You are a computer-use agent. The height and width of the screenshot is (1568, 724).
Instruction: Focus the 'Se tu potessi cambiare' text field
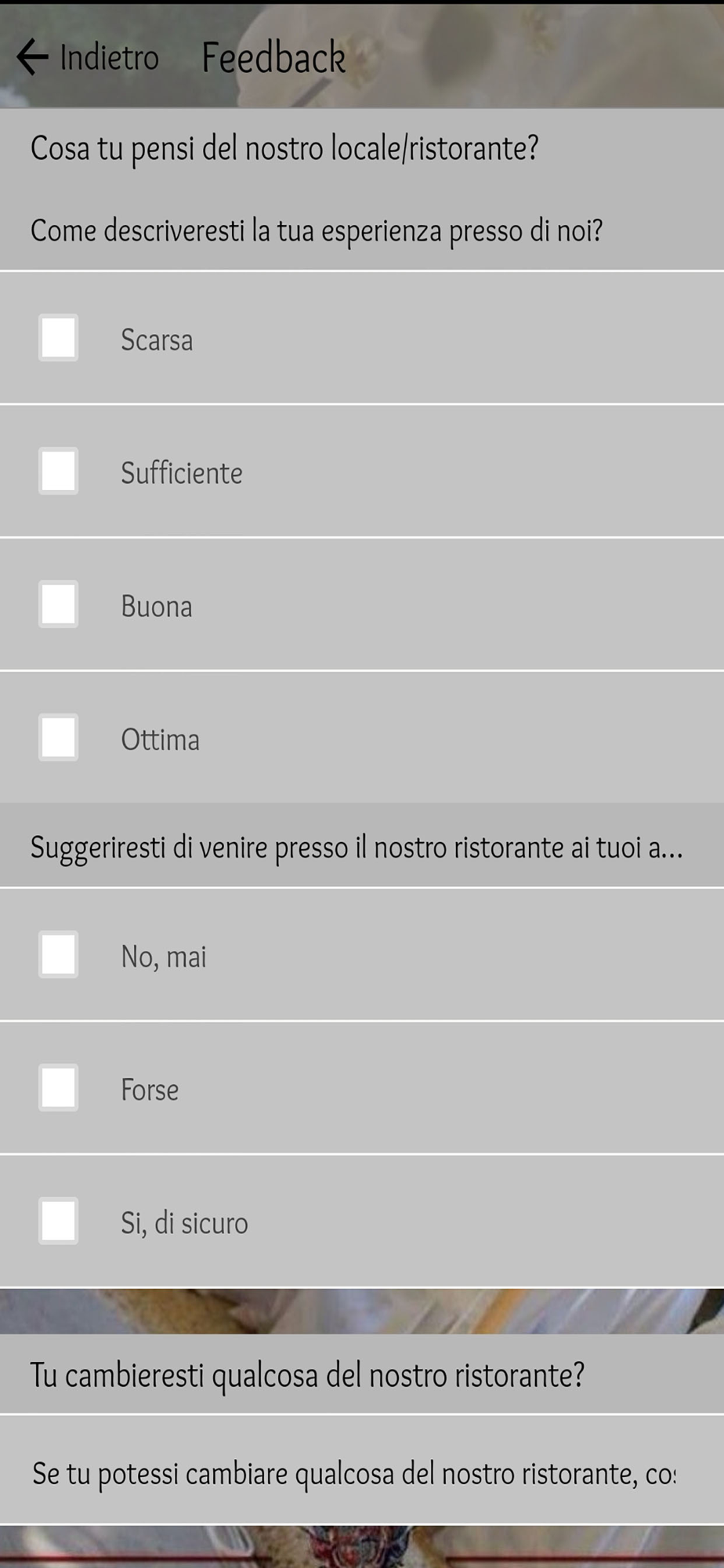click(x=353, y=1474)
